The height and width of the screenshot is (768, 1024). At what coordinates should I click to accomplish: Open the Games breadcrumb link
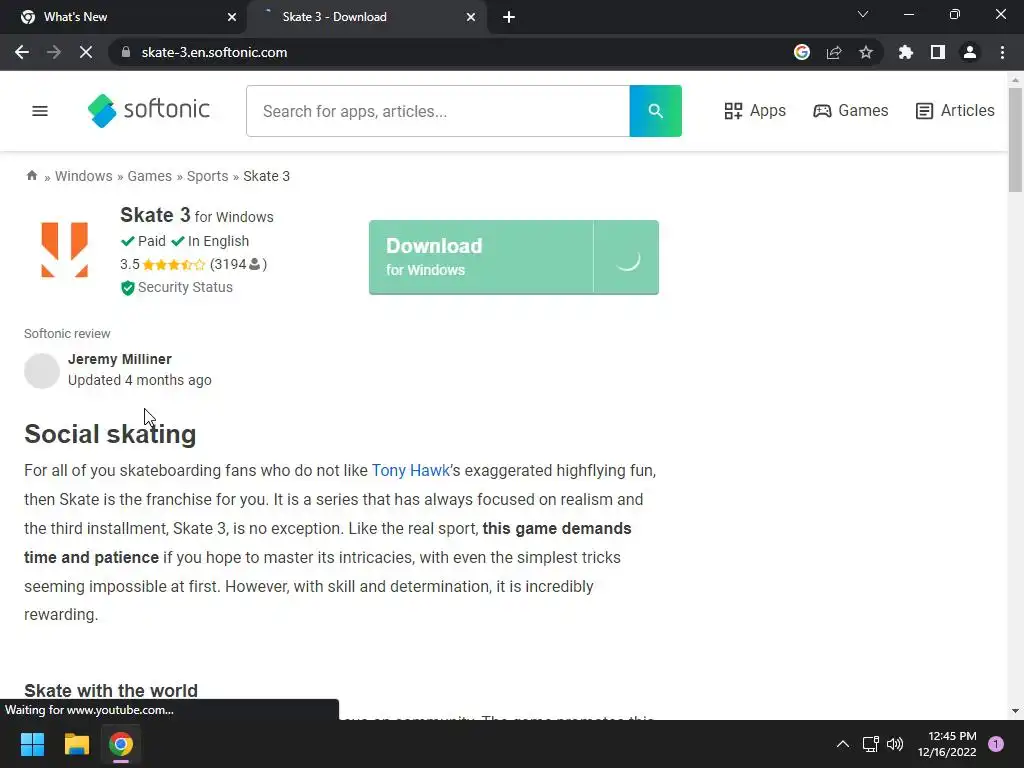(150, 176)
